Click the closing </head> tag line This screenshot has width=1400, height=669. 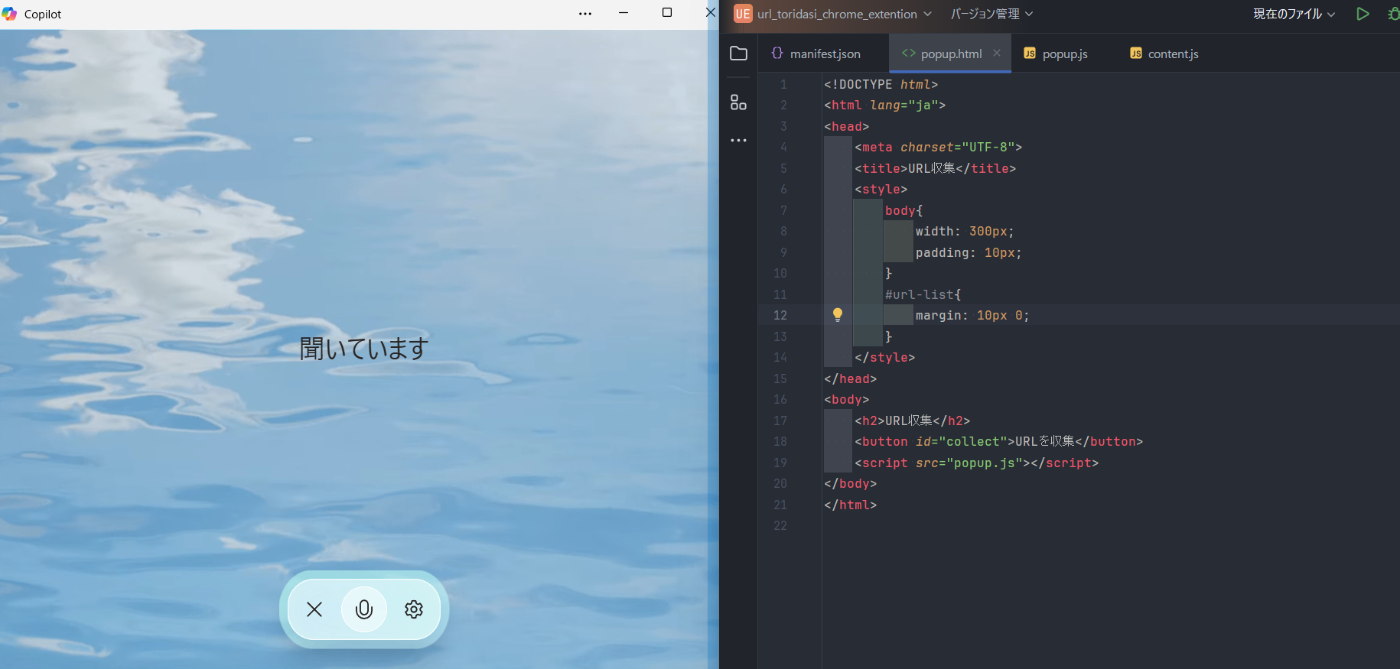(850, 379)
